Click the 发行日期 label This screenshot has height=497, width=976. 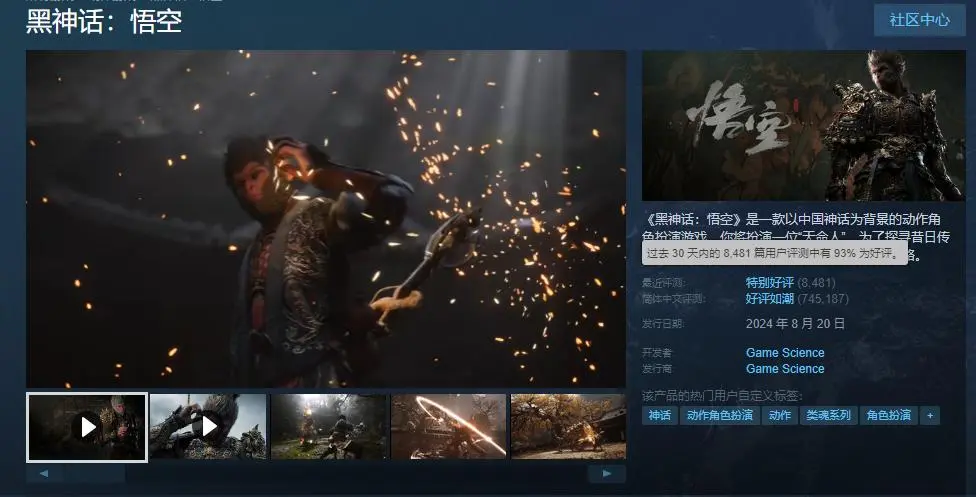click(662, 324)
